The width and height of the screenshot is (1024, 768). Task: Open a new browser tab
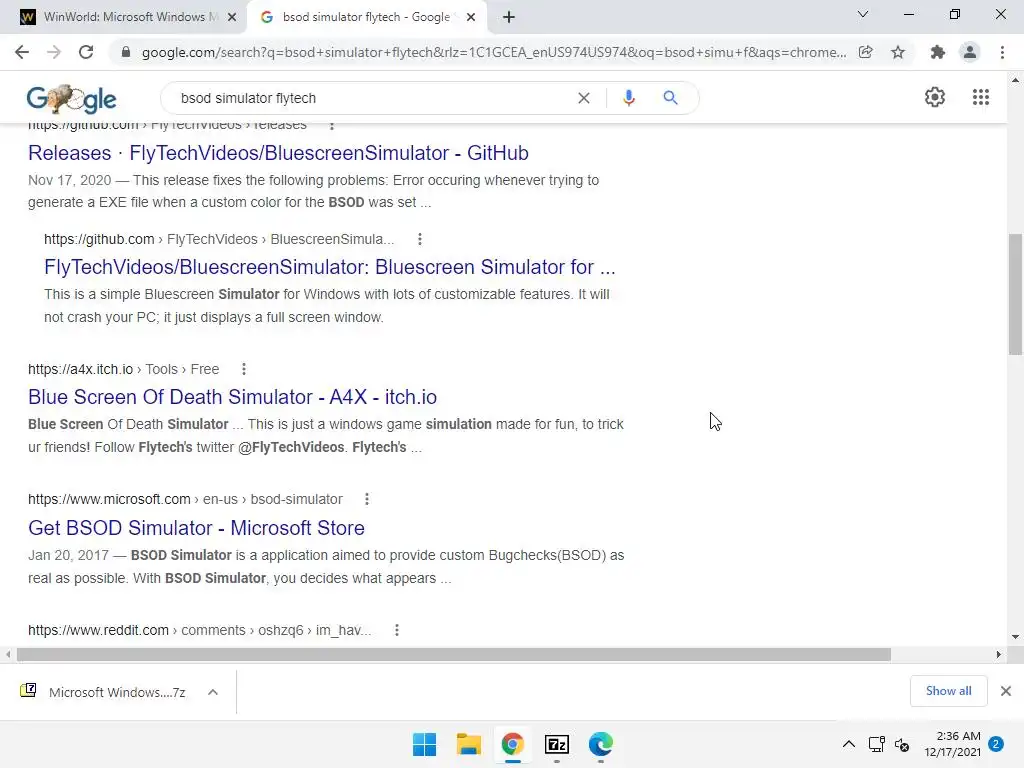coord(509,17)
